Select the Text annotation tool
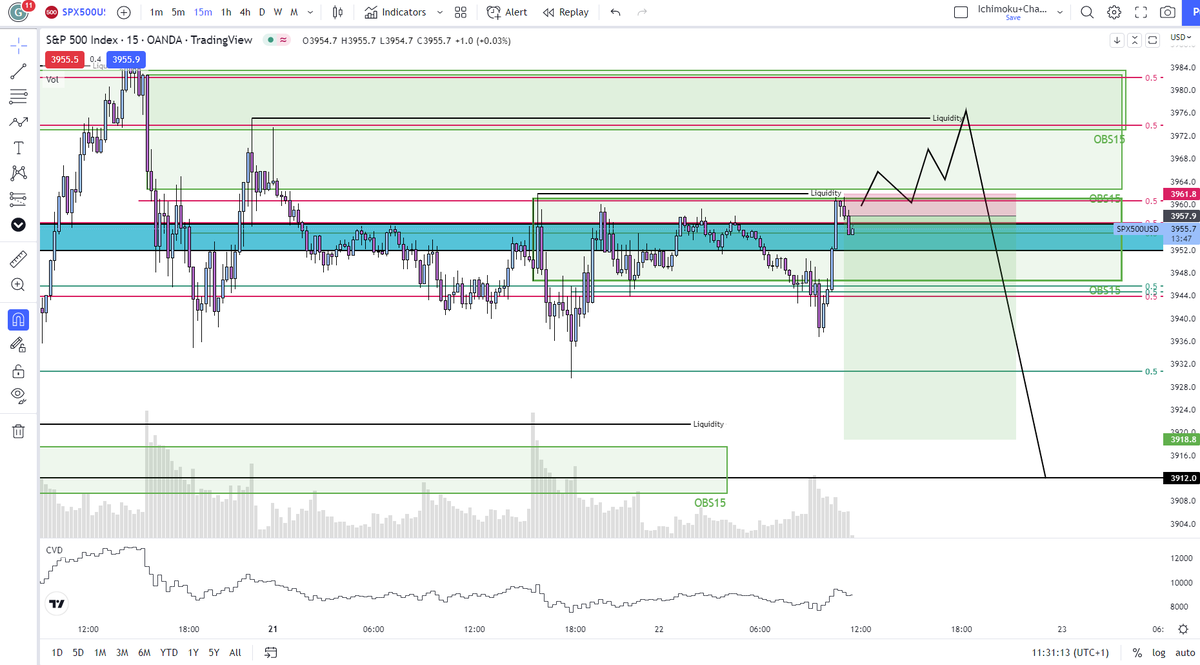 click(18, 147)
